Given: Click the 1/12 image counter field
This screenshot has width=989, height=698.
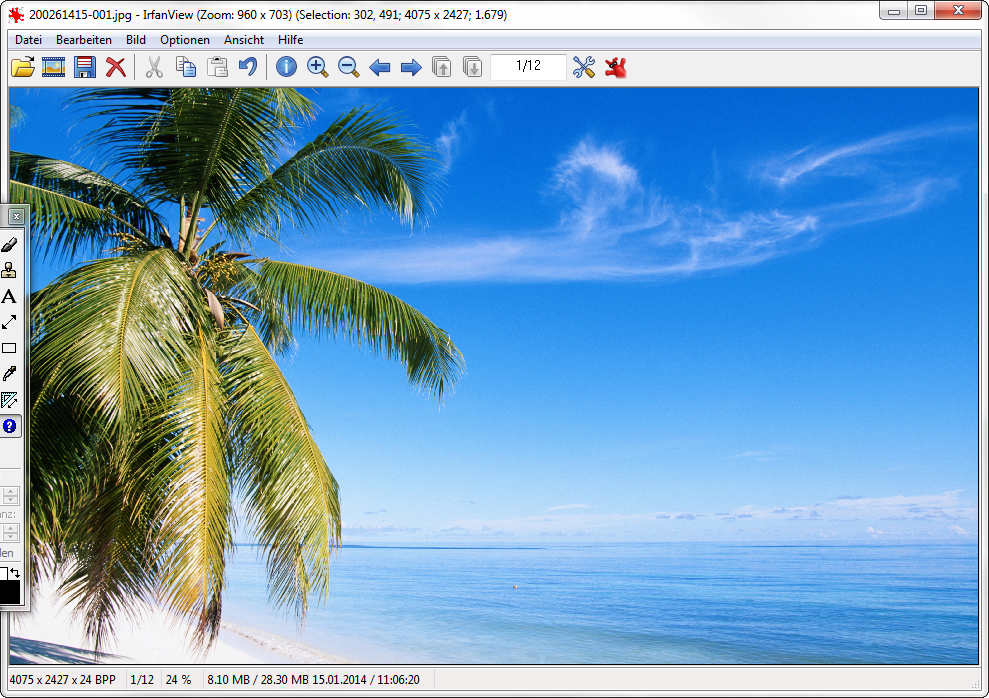Looking at the screenshot, I should point(528,66).
